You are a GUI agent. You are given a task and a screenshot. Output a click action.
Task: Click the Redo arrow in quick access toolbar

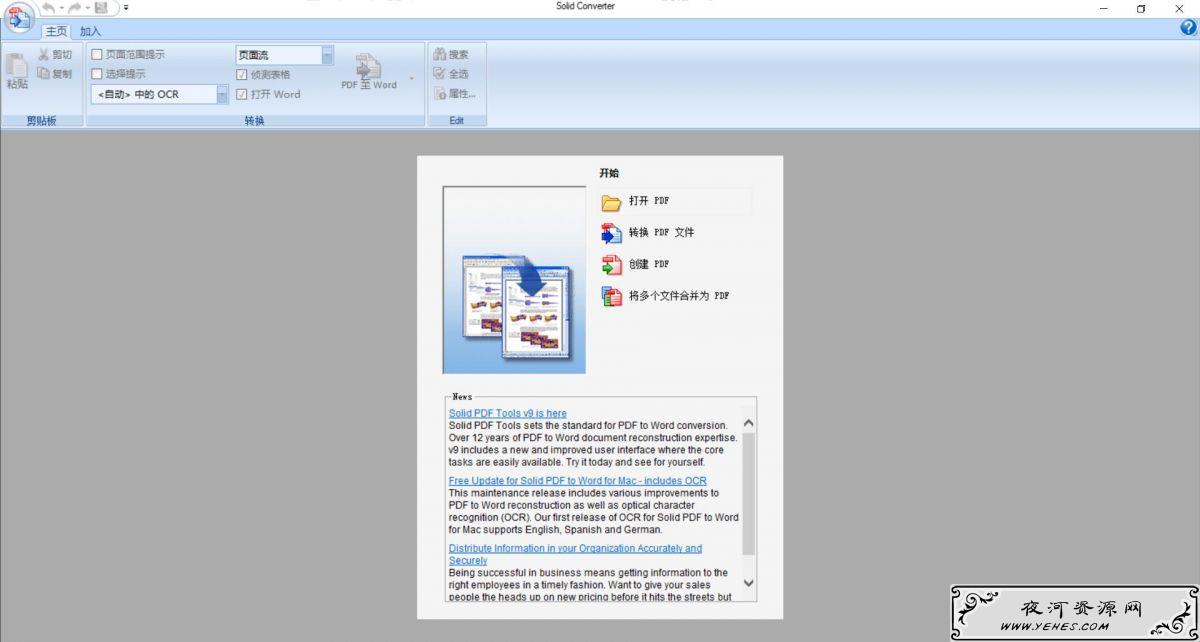pos(75,8)
